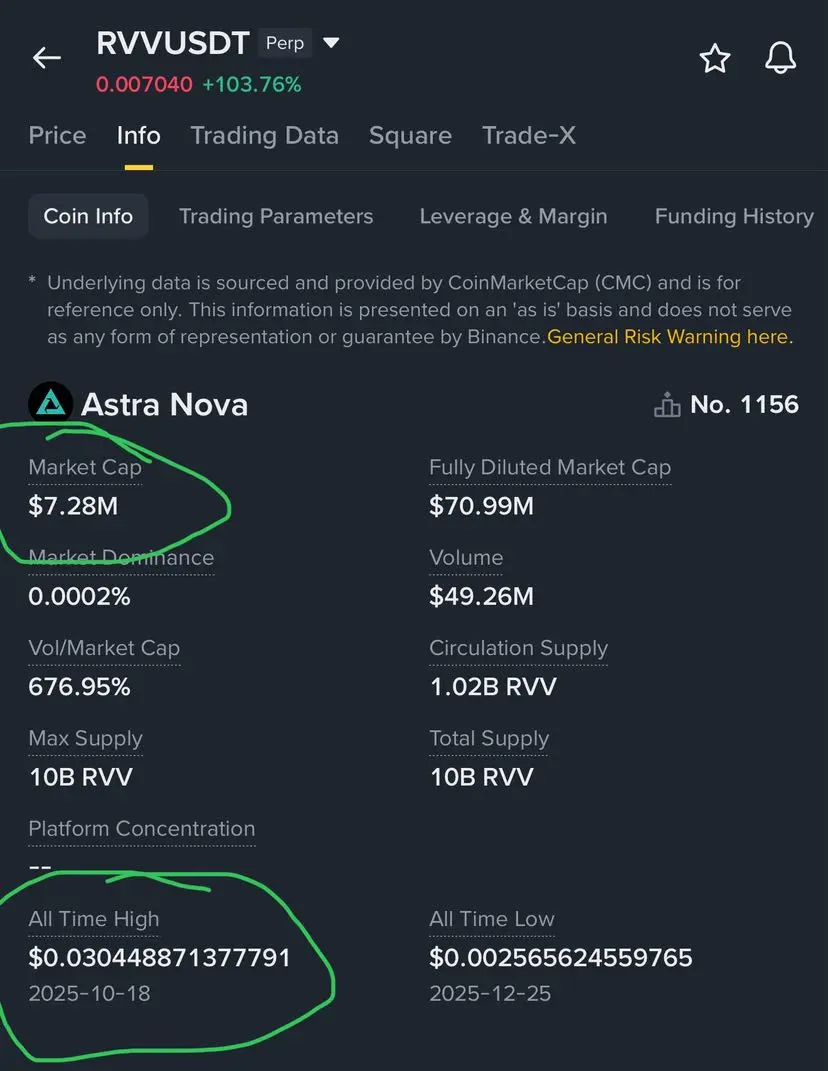The height and width of the screenshot is (1071, 828).
Task: Tap the rank No. 1156 text
Action: point(744,405)
